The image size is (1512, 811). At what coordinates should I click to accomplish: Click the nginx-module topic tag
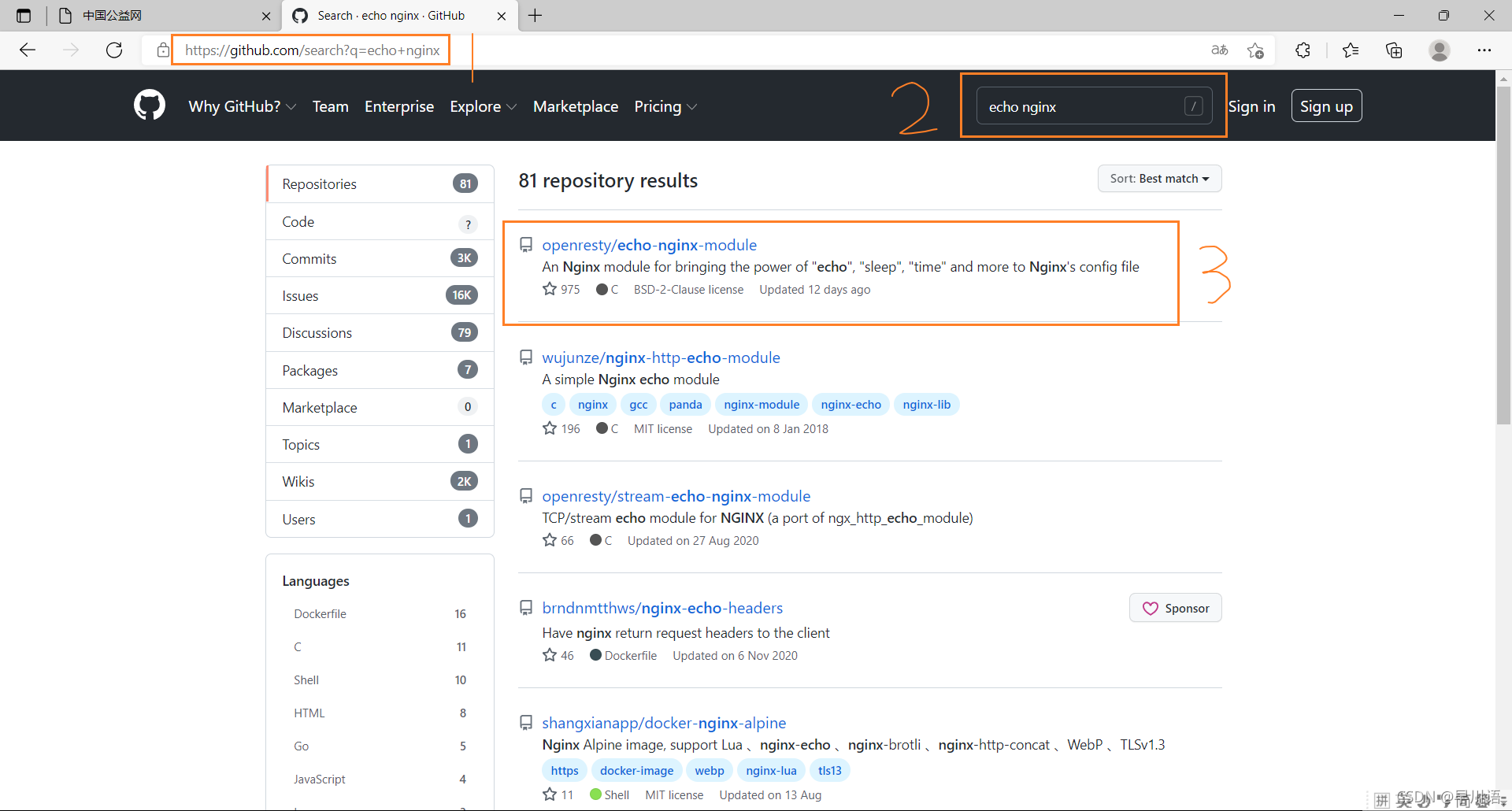click(762, 404)
